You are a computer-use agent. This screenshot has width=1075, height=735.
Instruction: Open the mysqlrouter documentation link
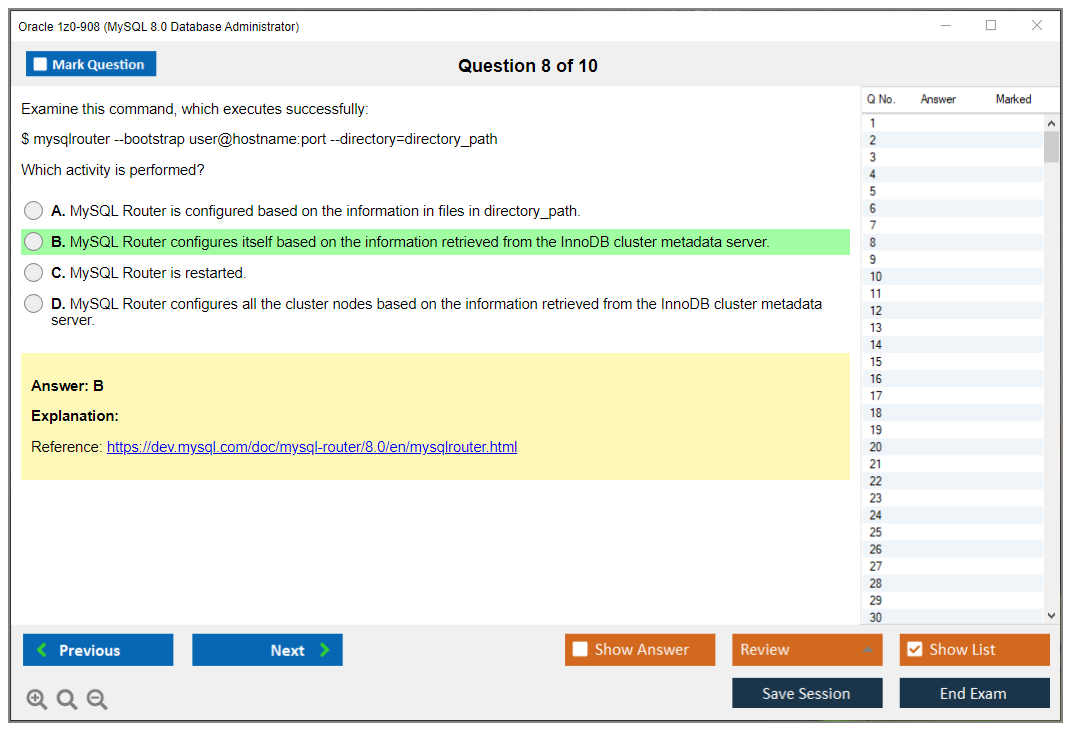311,447
